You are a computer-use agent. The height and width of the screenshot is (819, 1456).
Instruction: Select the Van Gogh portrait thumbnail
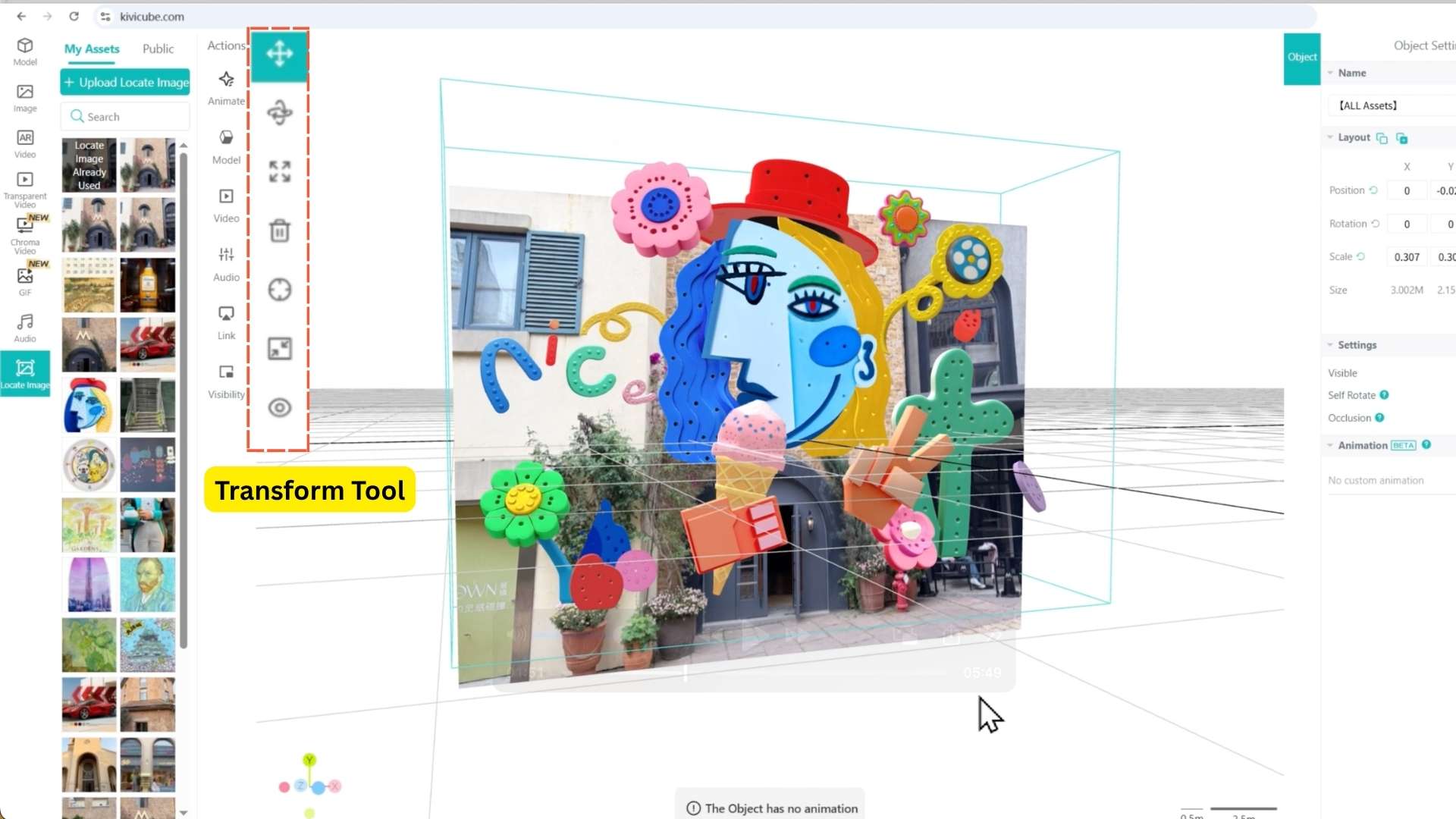tap(147, 585)
